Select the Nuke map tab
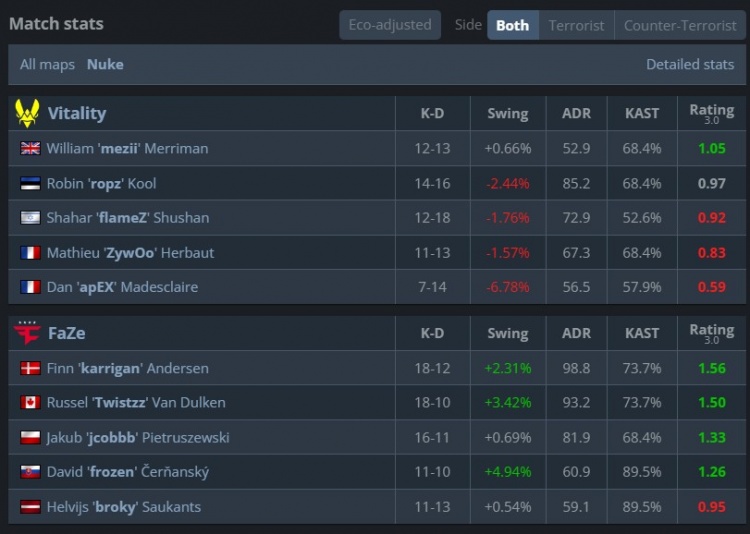This screenshot has height=534, width=750. 105,64
